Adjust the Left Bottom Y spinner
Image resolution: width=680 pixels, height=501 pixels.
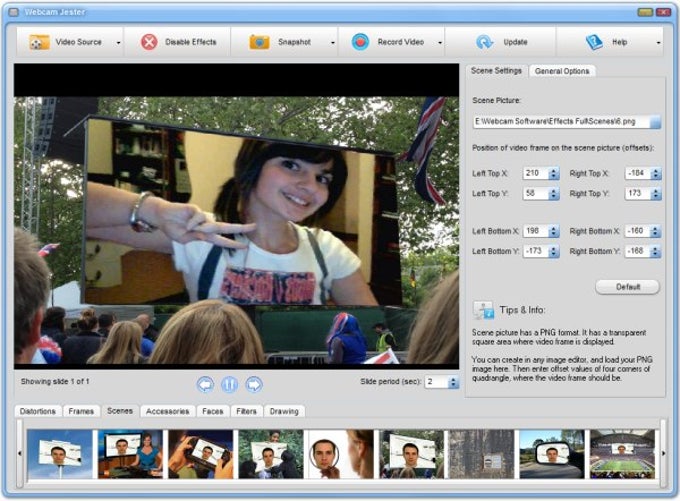point(554,251)
